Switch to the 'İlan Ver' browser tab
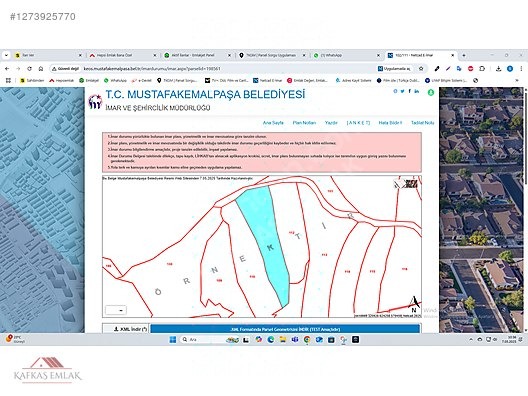Screen dimensions: 528x396 pos(47,55)
